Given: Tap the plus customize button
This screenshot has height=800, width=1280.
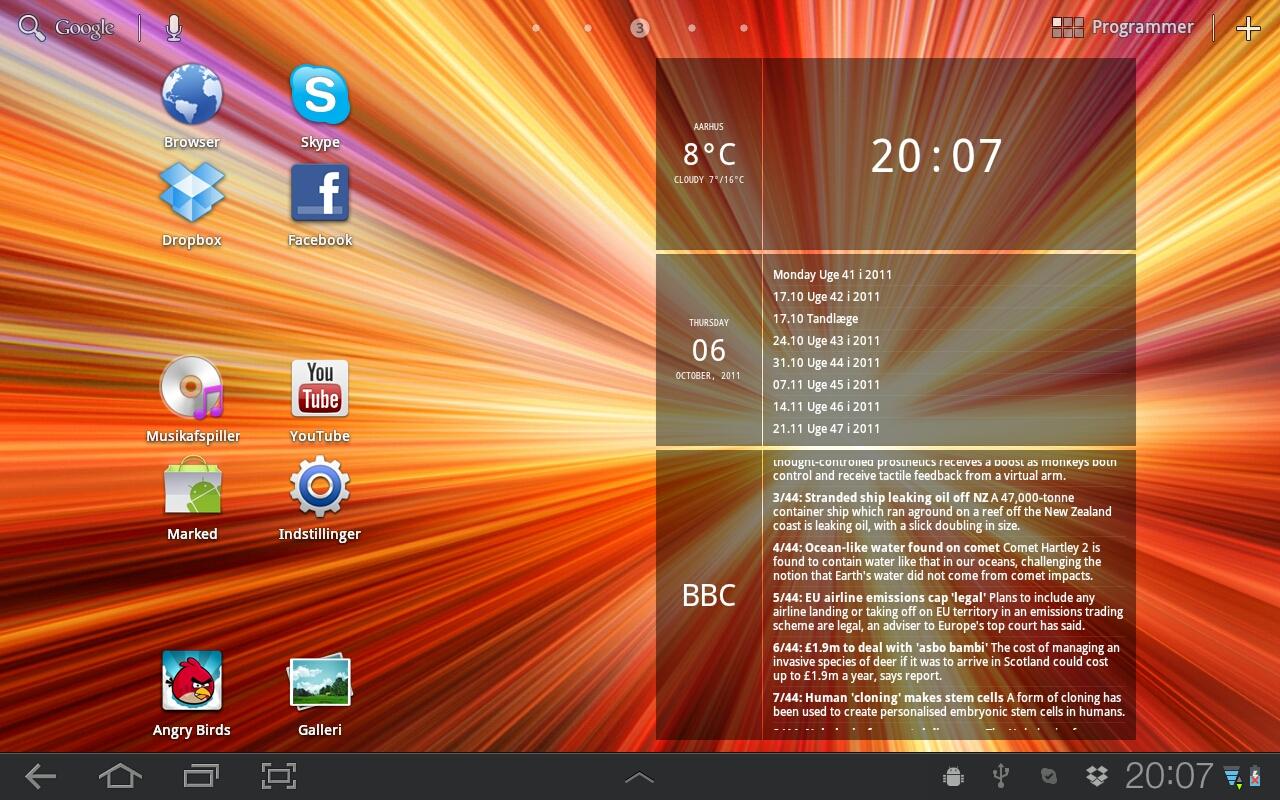Looking at the screenshot, I should [x=1248, y=28].
